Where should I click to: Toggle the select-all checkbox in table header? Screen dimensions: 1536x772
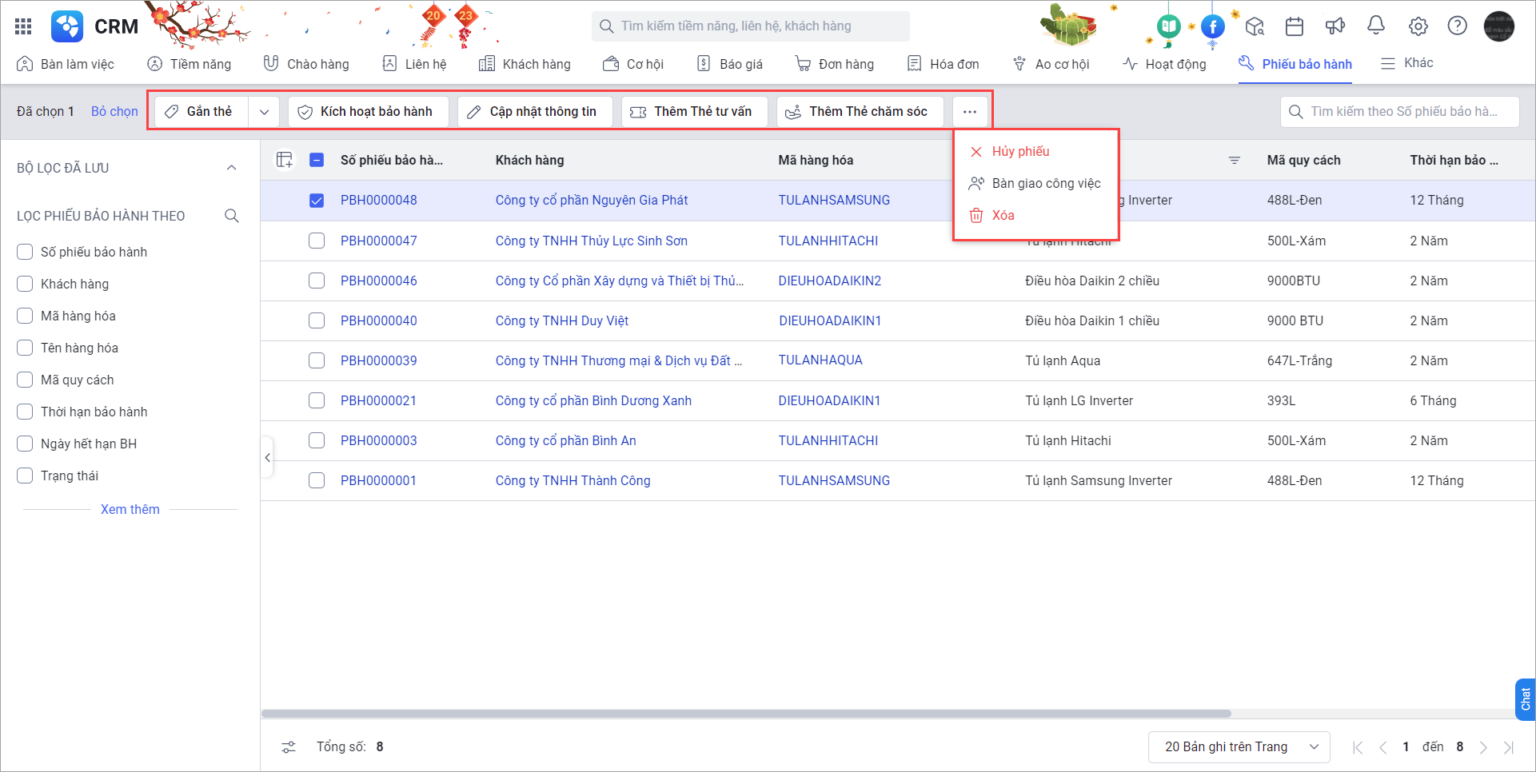click(317, 160)
